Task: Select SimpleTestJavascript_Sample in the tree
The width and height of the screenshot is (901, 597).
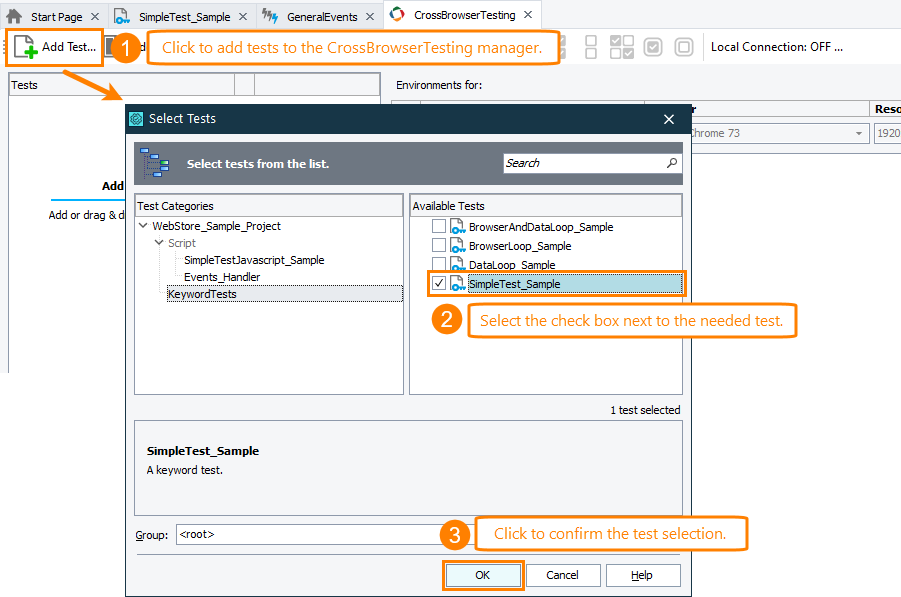Action: [x=254, y=260]
